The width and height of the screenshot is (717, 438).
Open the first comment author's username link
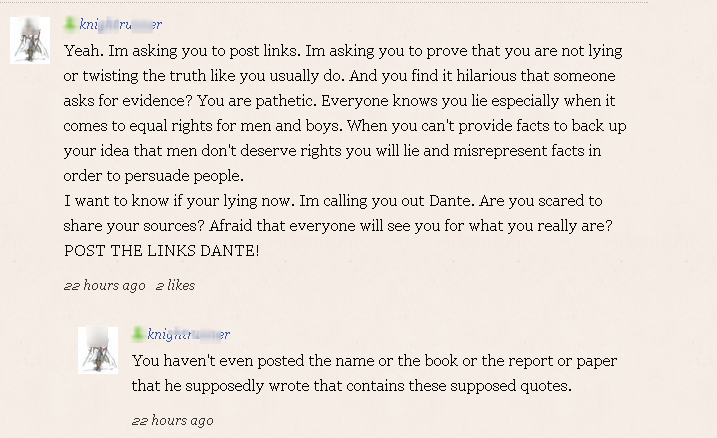(121, 24)
